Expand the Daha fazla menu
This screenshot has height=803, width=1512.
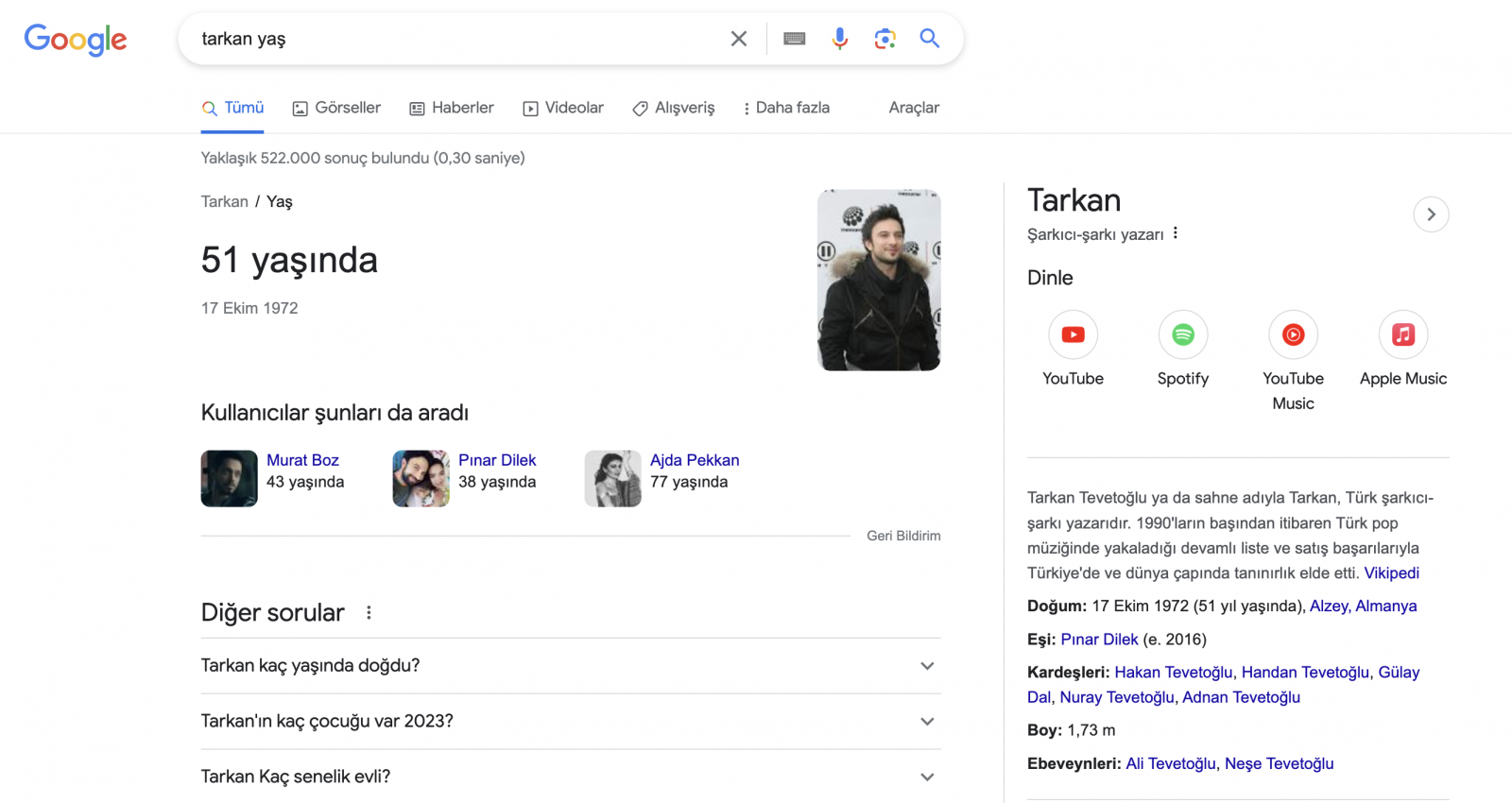786,108
